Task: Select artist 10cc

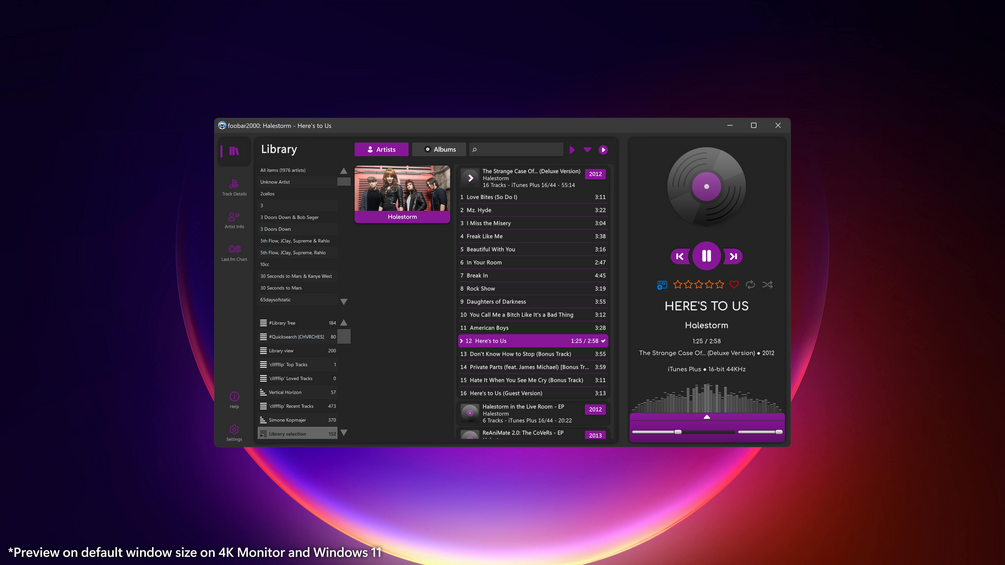Action: pos(297,265)
